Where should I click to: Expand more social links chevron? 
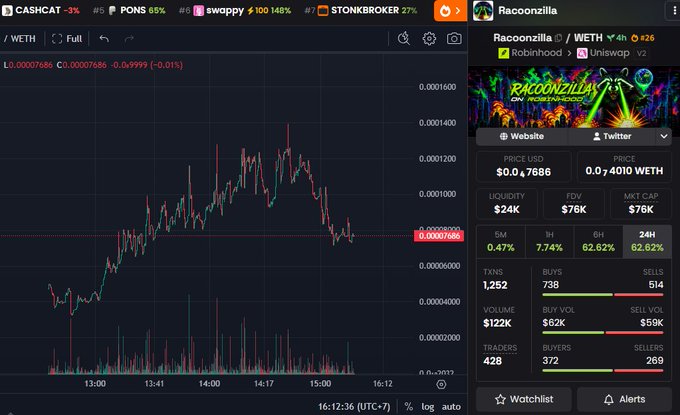tap(664, 136)
